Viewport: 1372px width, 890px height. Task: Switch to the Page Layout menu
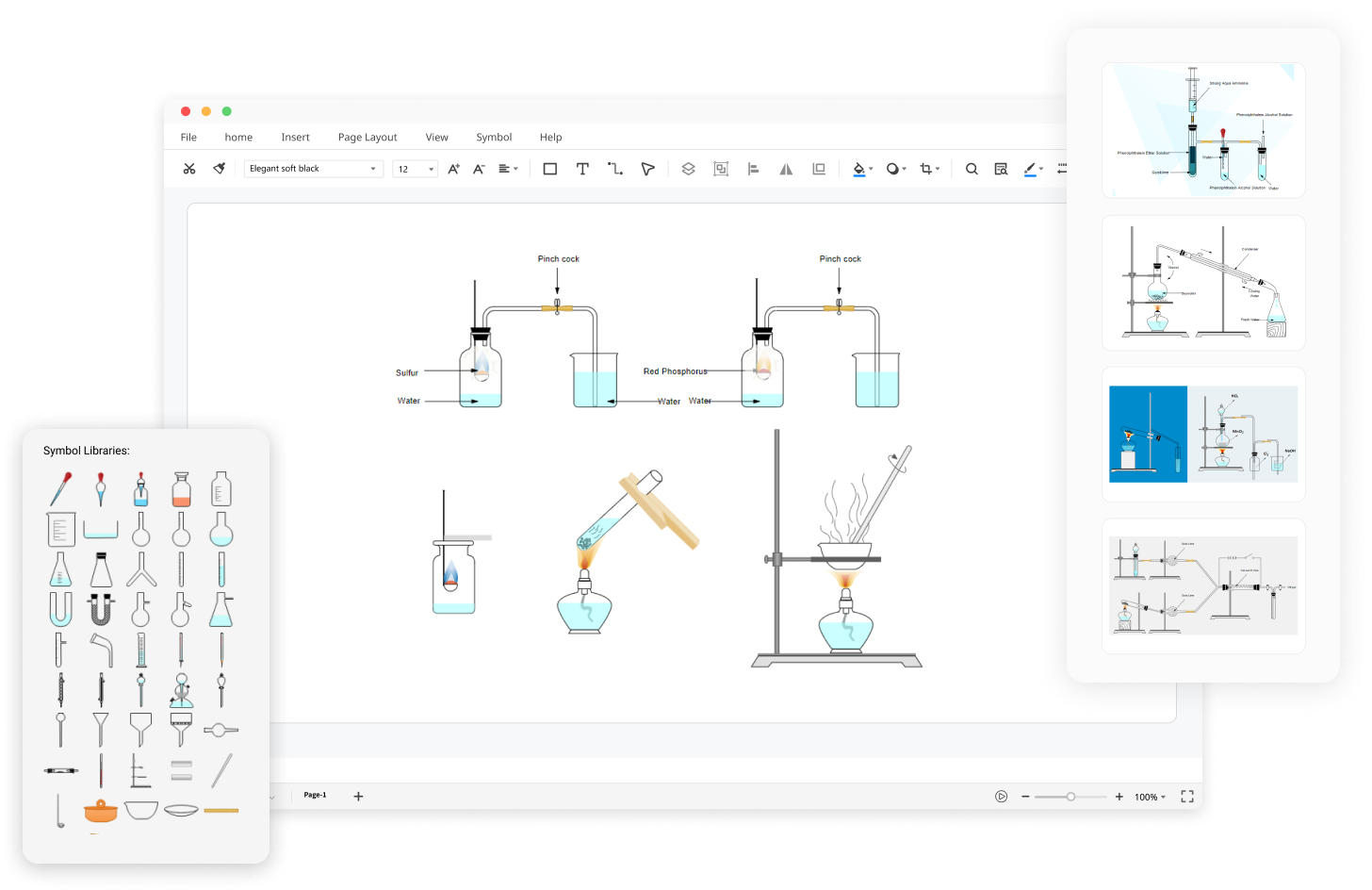pyautogui.click(x=367, y=137)
